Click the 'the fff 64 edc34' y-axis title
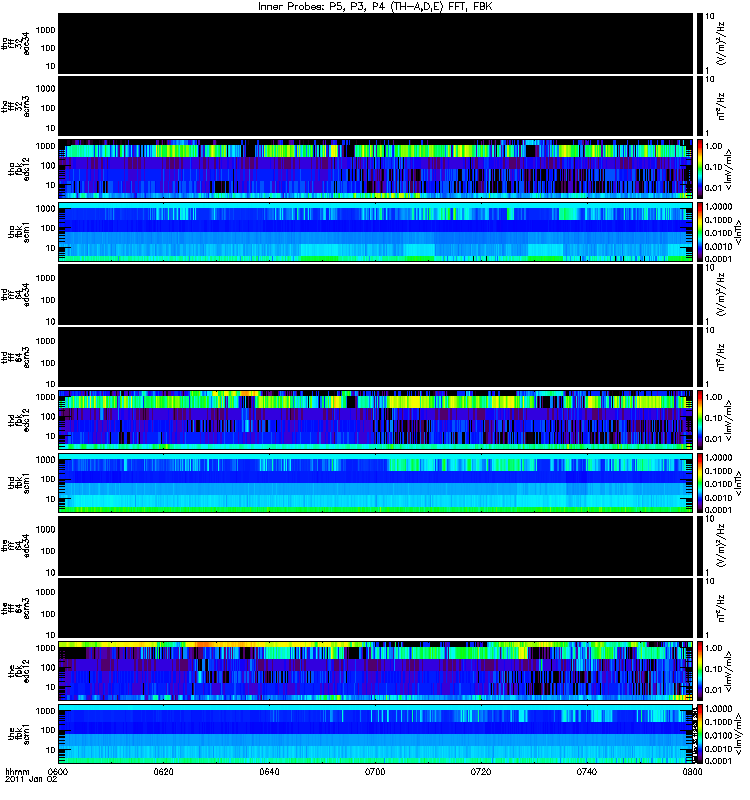 [16, 545]
